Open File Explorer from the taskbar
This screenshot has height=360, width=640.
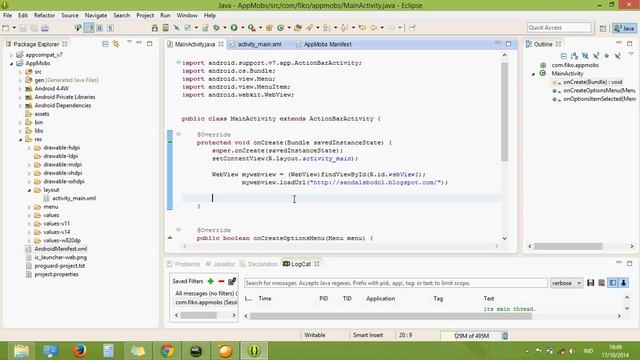tap(21, 351)
